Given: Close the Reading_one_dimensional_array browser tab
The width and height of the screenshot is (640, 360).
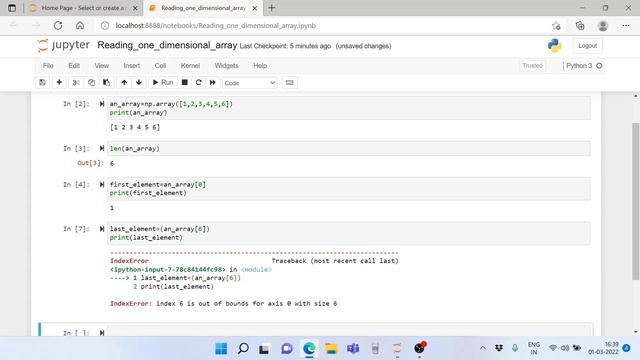Looking at the screenshot, I should click(255, 8).
